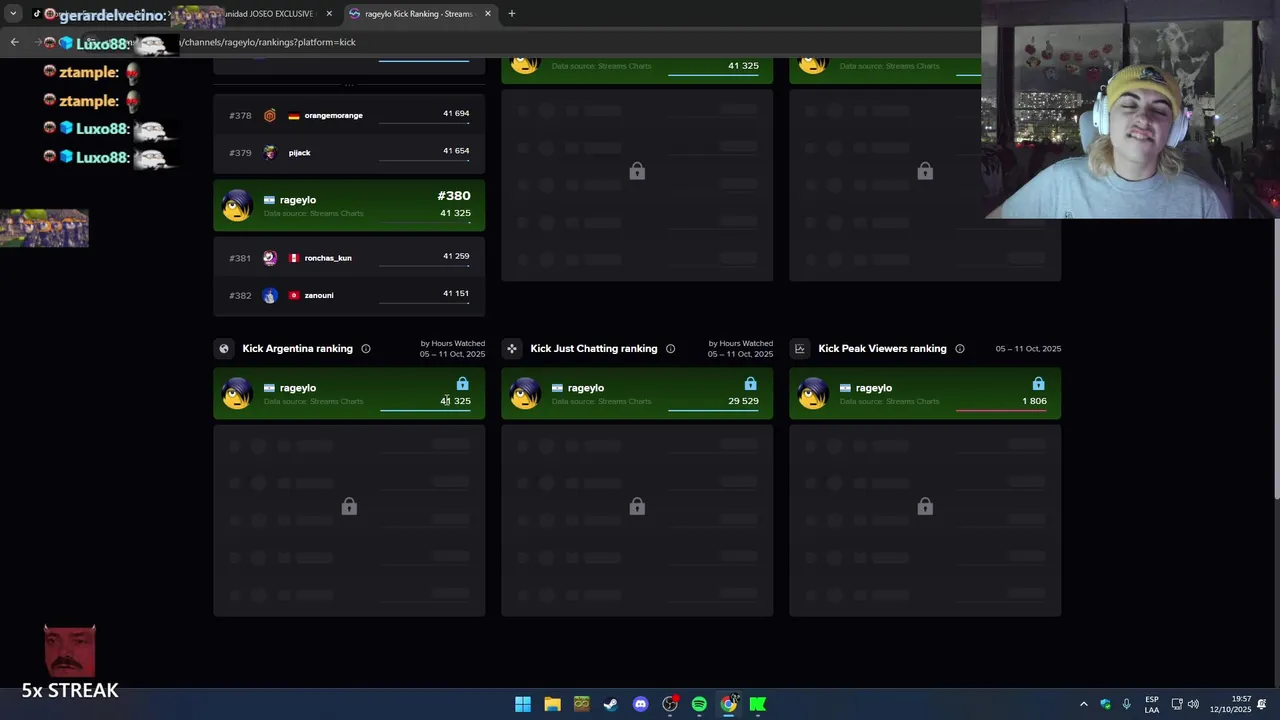
Task: Click the page vertical scrollbar
Action: [x=1276, y=358]
